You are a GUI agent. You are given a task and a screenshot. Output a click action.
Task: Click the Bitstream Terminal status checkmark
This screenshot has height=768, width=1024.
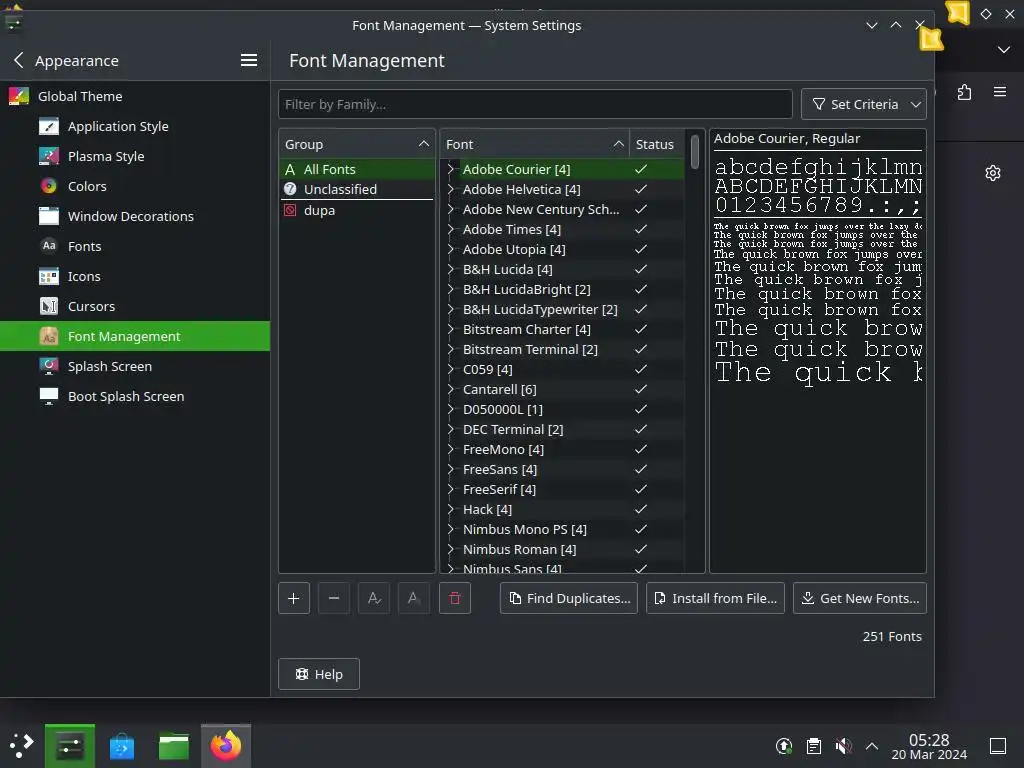641,349
